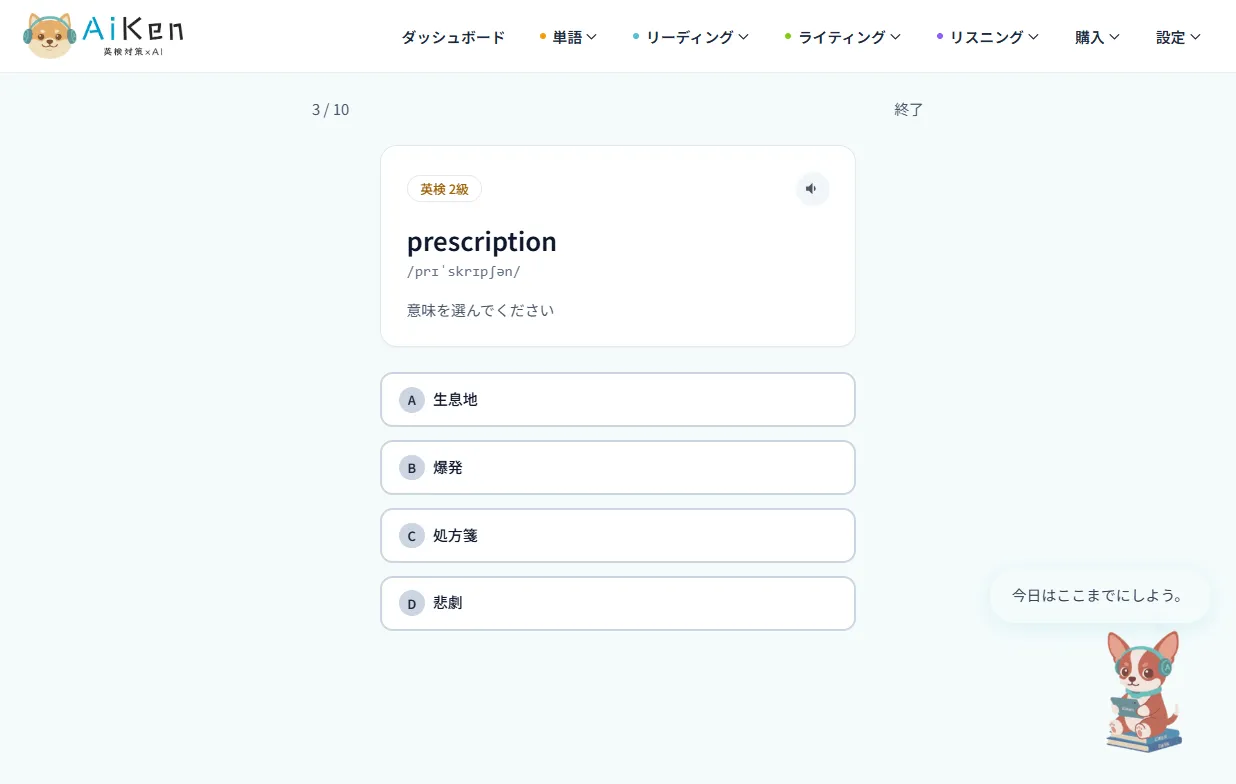Click the circle A answer badge
1236x784 pixels.
click(x=412, y=400)
